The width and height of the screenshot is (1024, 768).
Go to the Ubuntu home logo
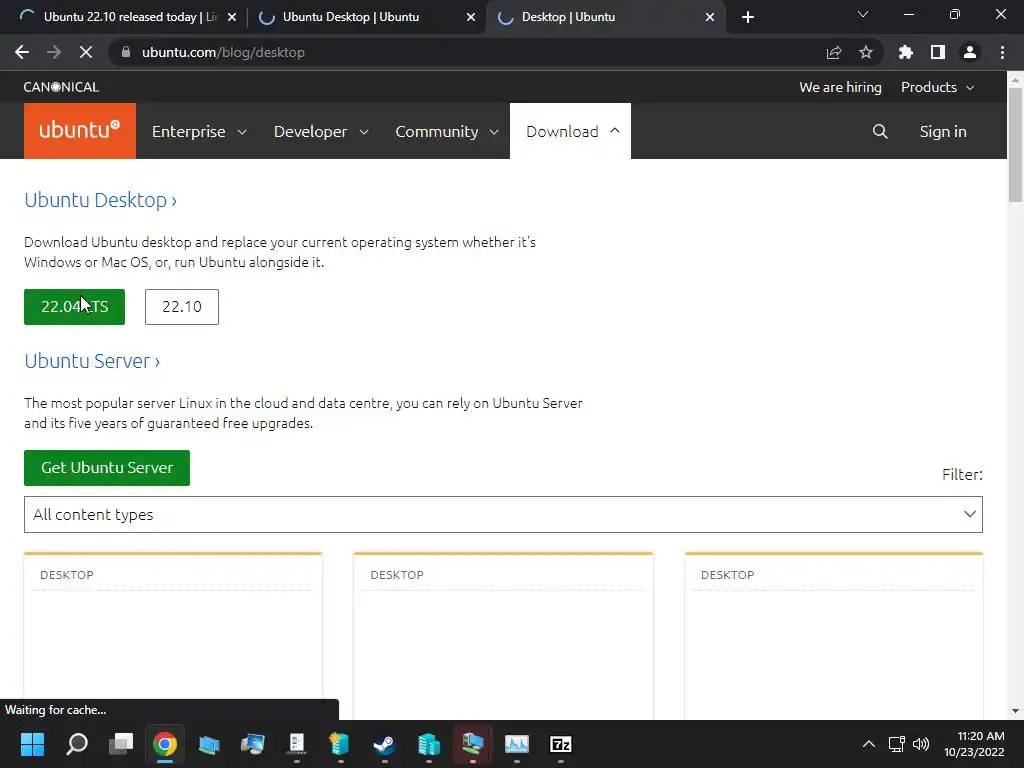80,131
